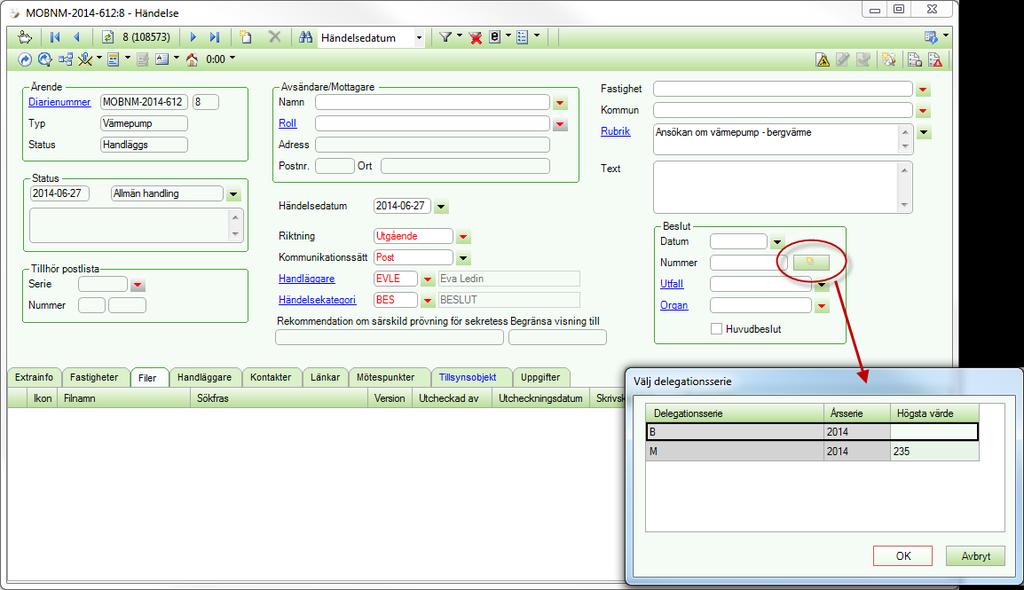Click the Beslut Nummer input field

tap(749, 263)
